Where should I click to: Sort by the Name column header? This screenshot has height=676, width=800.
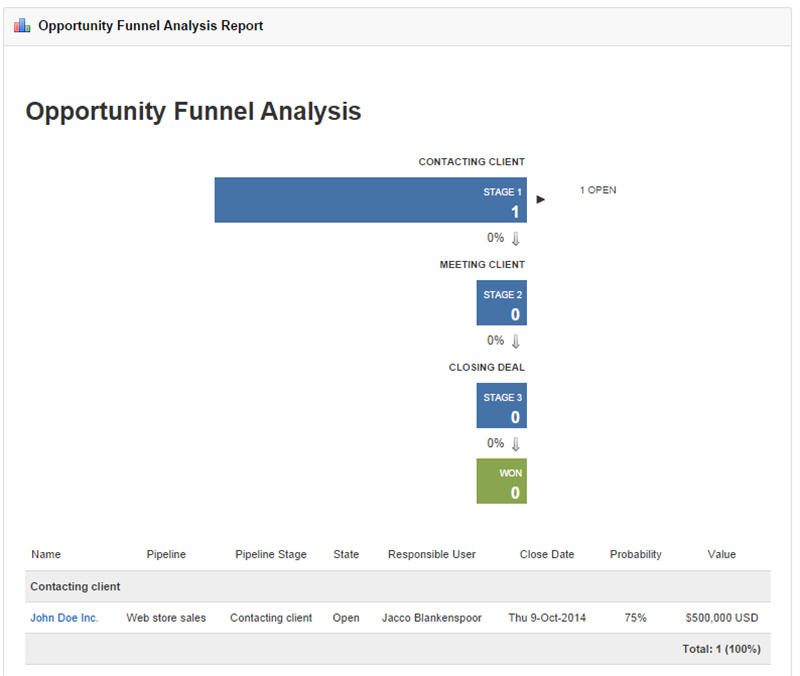(x=46, y=554)
